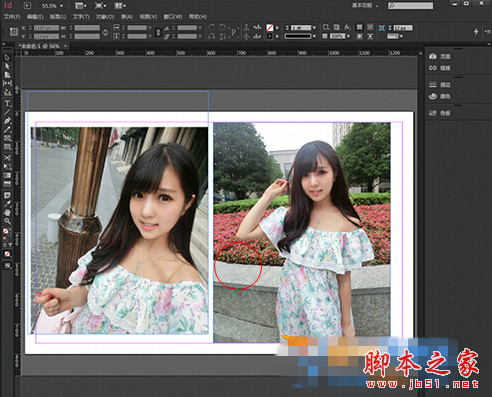
Task: Click the reference point locator grid
Action: [x=14, y=32]
